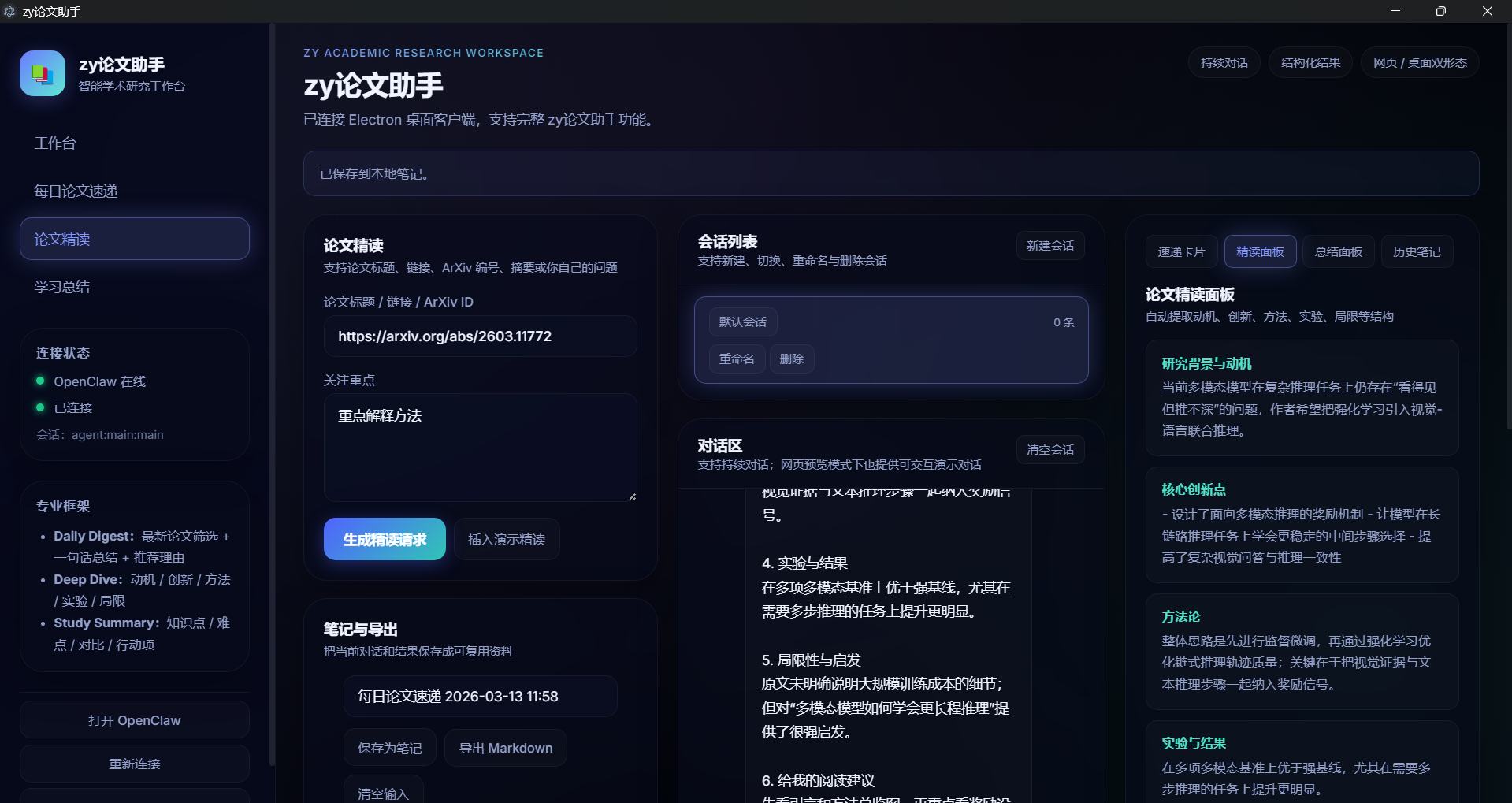
Task: Click the 已连接 status entry
Action: [x=72, y=407]
